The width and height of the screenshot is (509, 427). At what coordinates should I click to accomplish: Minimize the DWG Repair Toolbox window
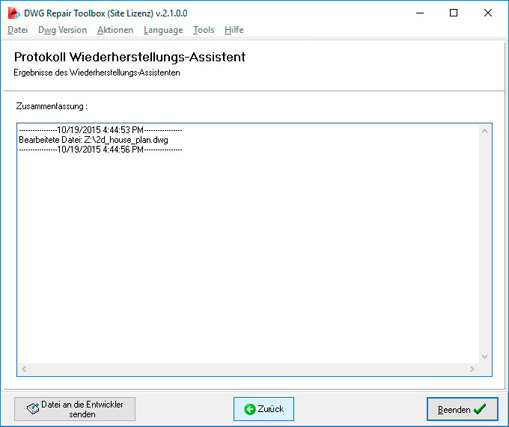420,13
